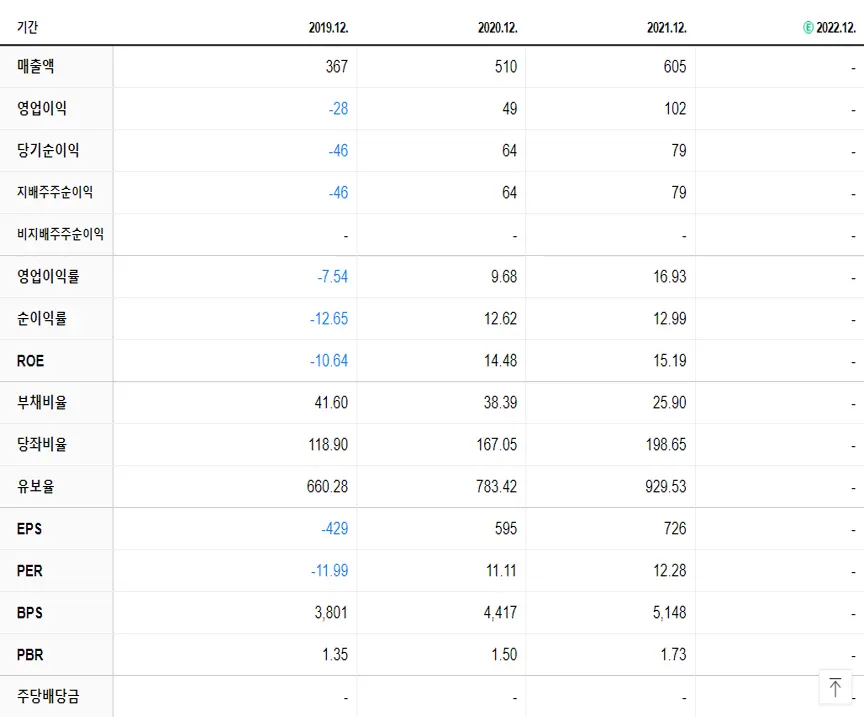This screenshot has height=717, width=864.
Task: Click the PER row label
Action: (x=28, y=570)
